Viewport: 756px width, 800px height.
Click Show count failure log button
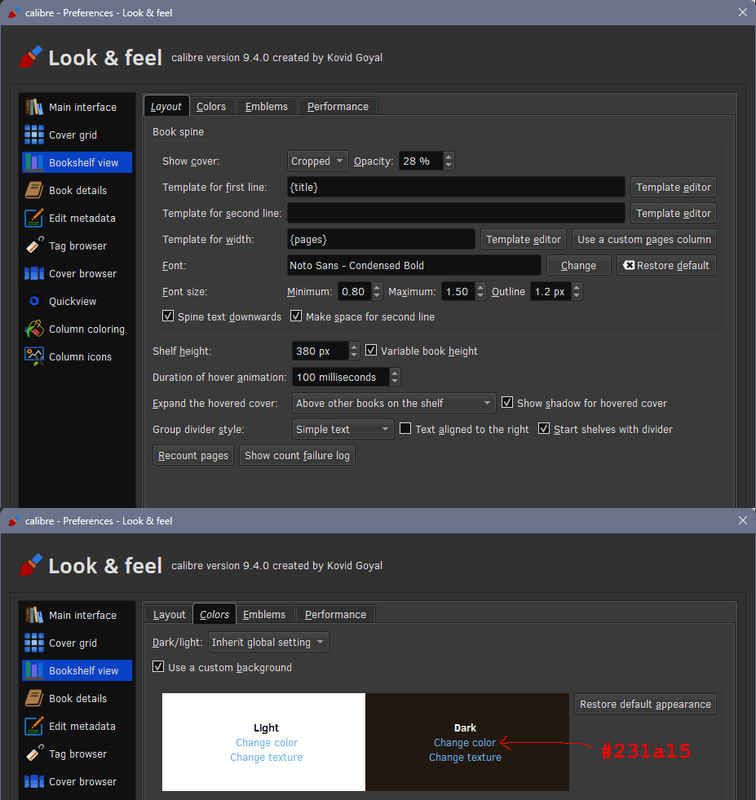point(297,455)
